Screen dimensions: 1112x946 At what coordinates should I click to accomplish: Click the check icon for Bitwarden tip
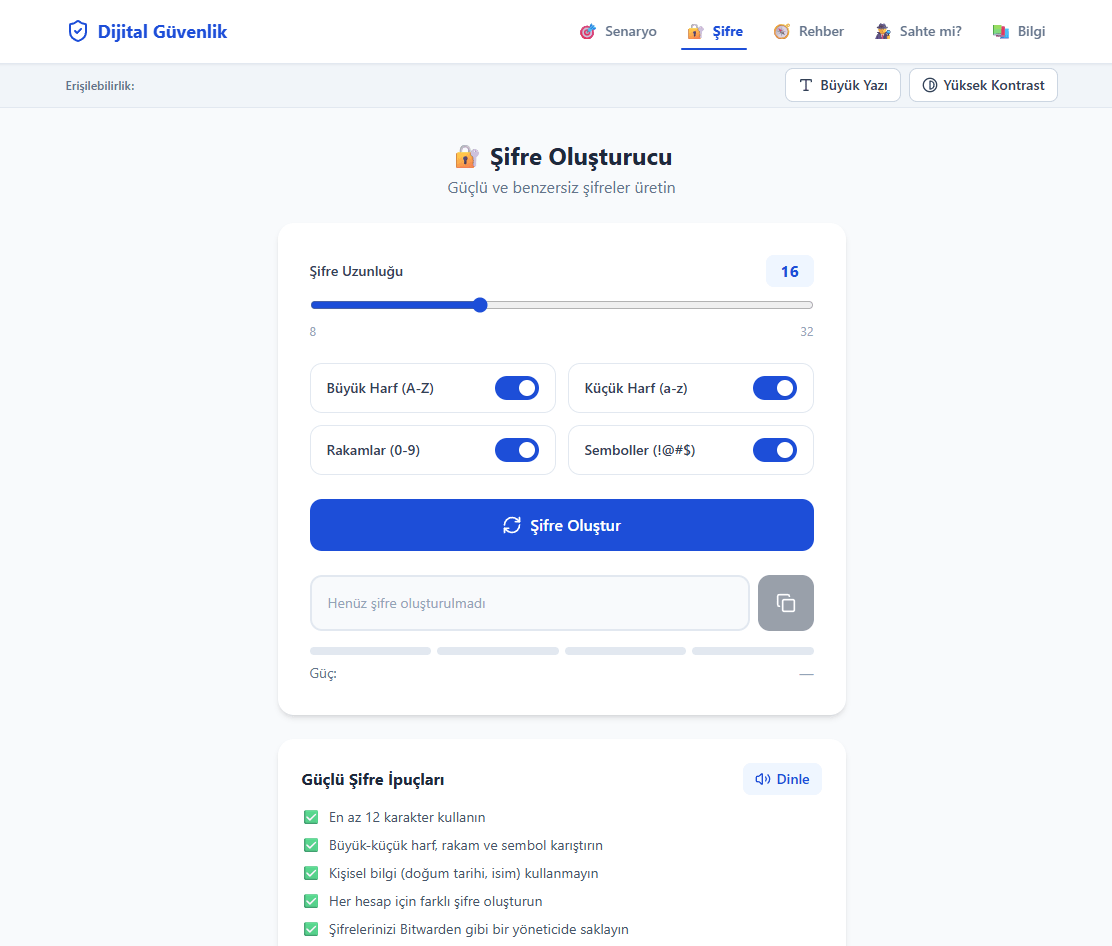click(311, 929)
